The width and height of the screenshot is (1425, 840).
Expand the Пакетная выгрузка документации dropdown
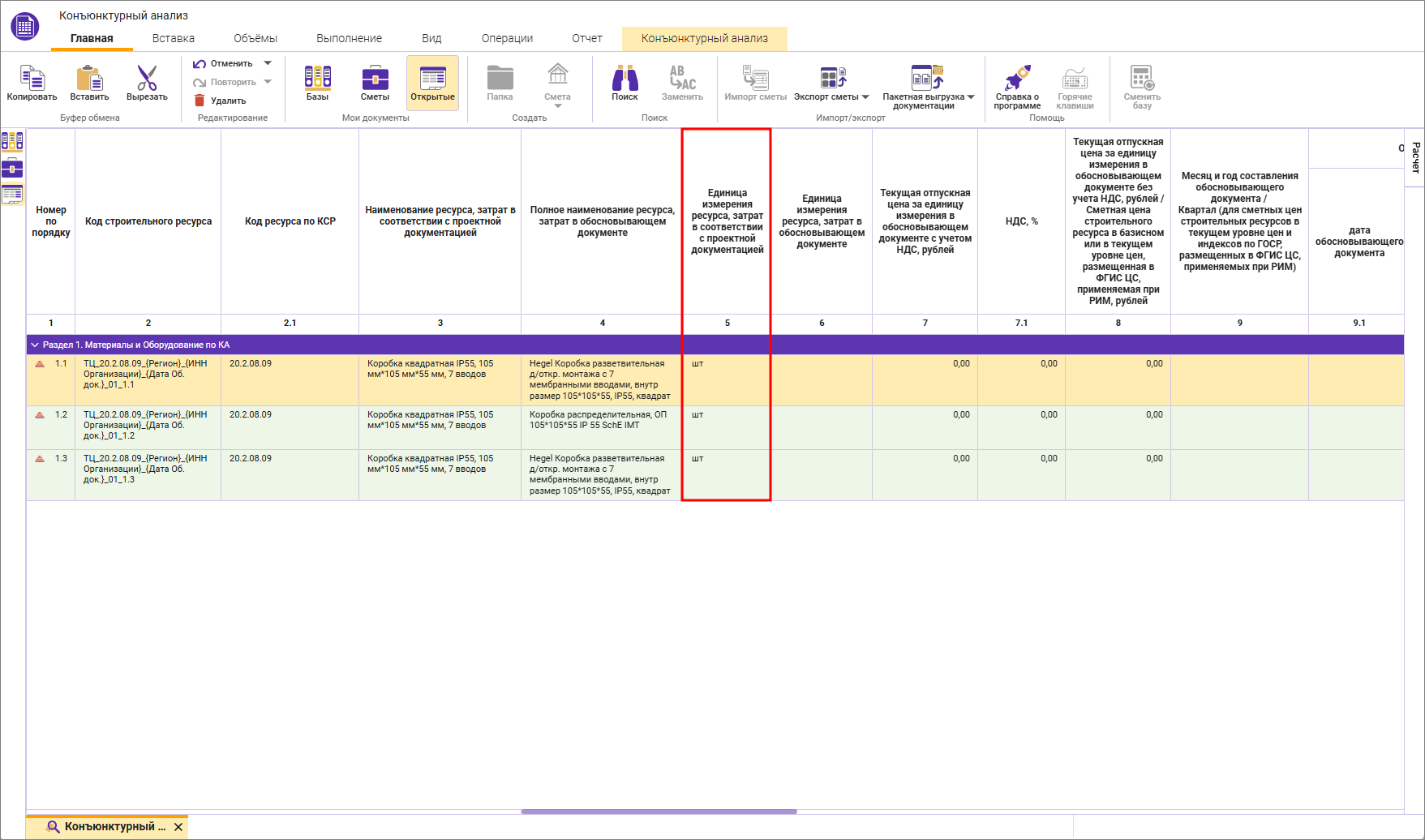(971, 97)
